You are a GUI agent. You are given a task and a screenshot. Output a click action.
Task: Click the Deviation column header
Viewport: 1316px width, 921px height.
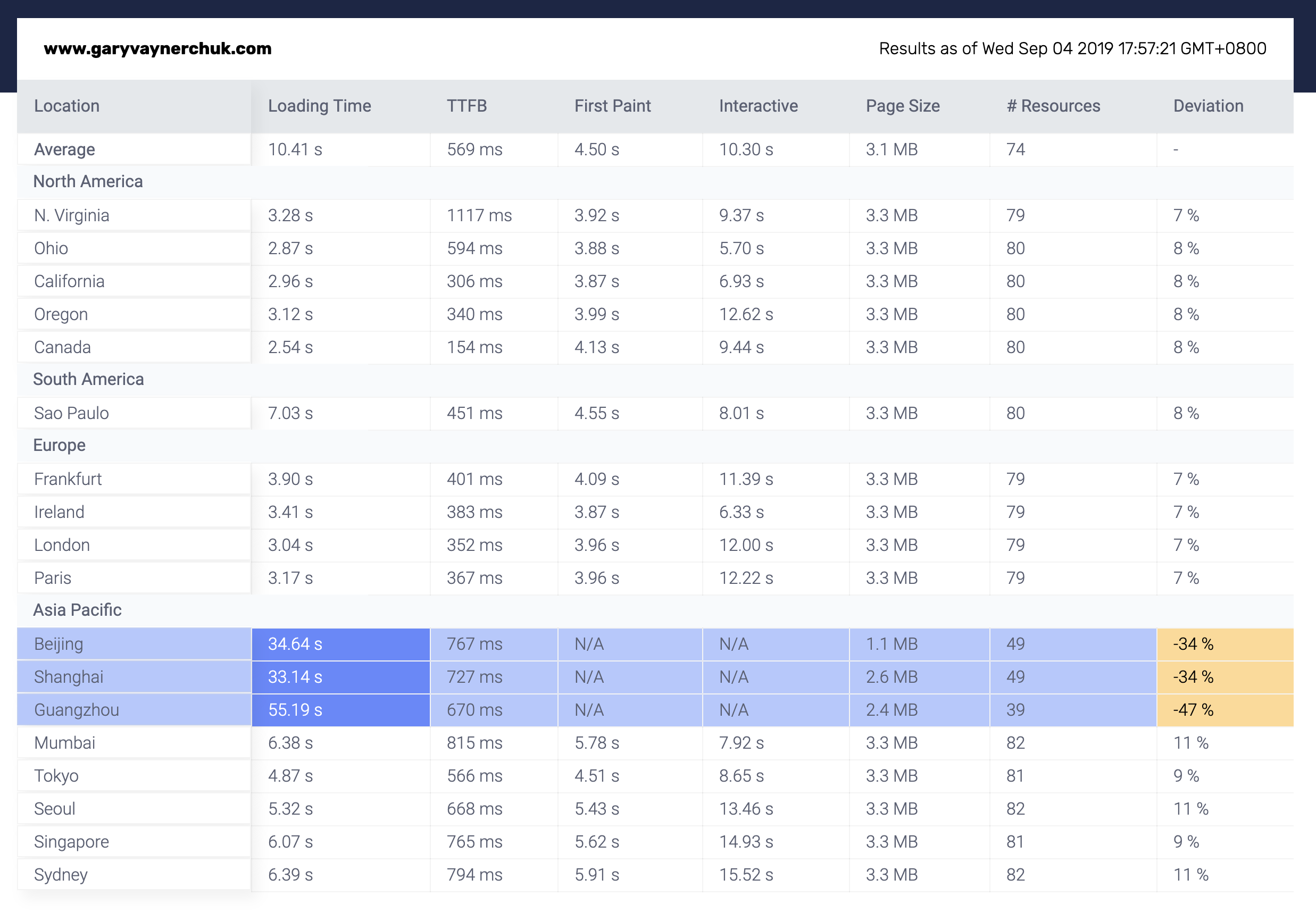1207,106
